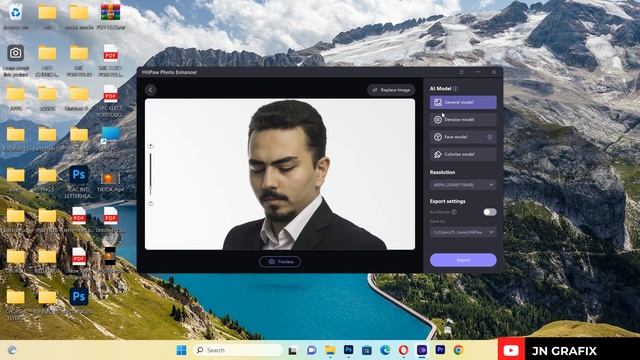The image size is (640, 360).
Task: Open Photoshop from the taskbar
Action: [348, 350]
